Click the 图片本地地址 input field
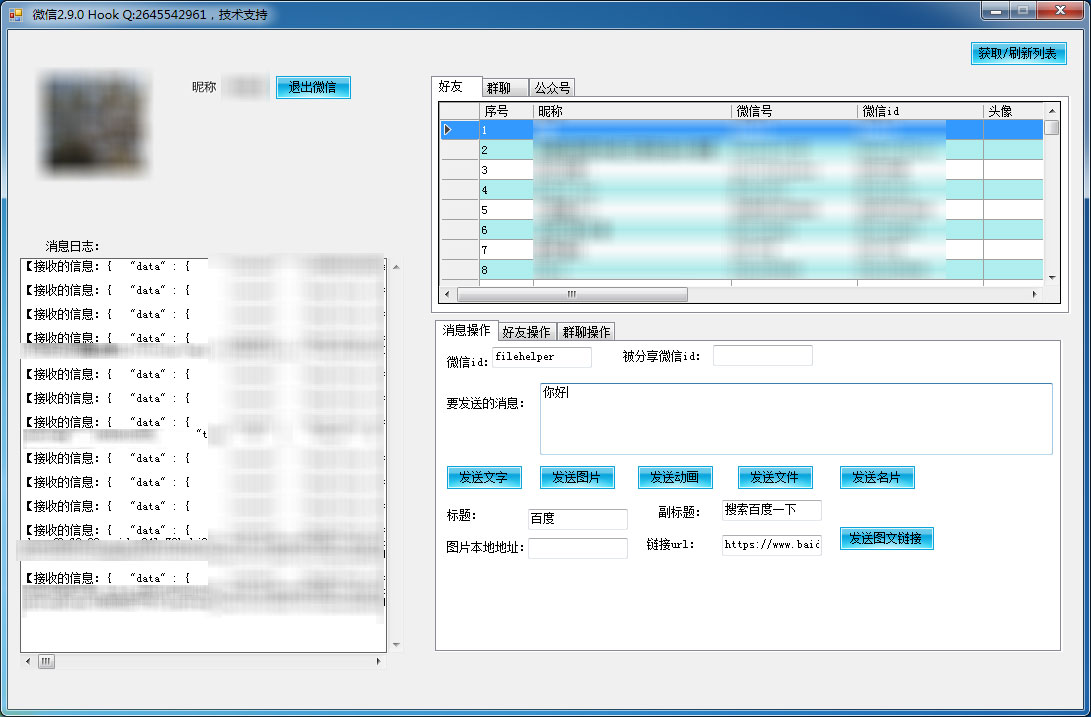Screen dimensions: 1091x717 [578, 548]
